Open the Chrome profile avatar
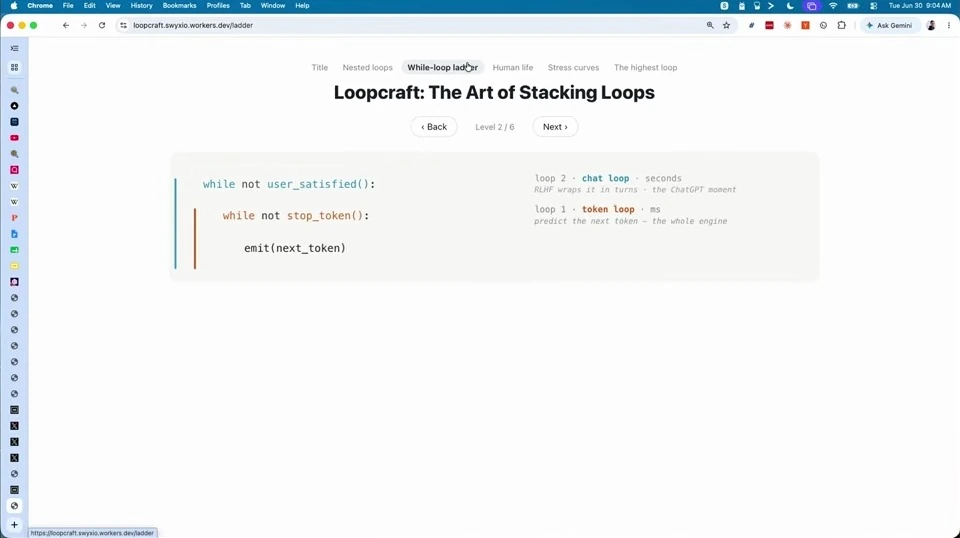 (x=931, y=25)
